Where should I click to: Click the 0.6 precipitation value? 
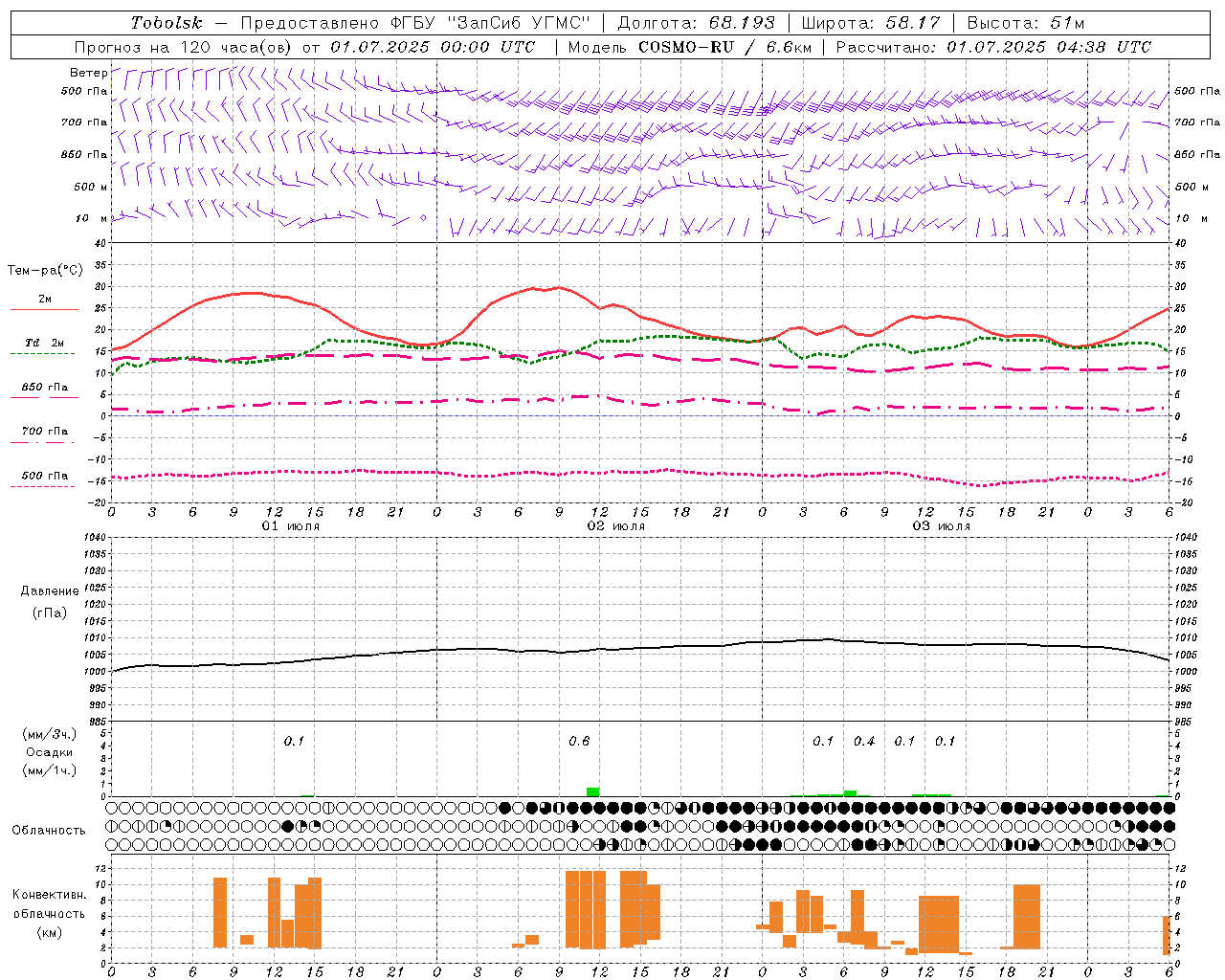pos(579,741)
